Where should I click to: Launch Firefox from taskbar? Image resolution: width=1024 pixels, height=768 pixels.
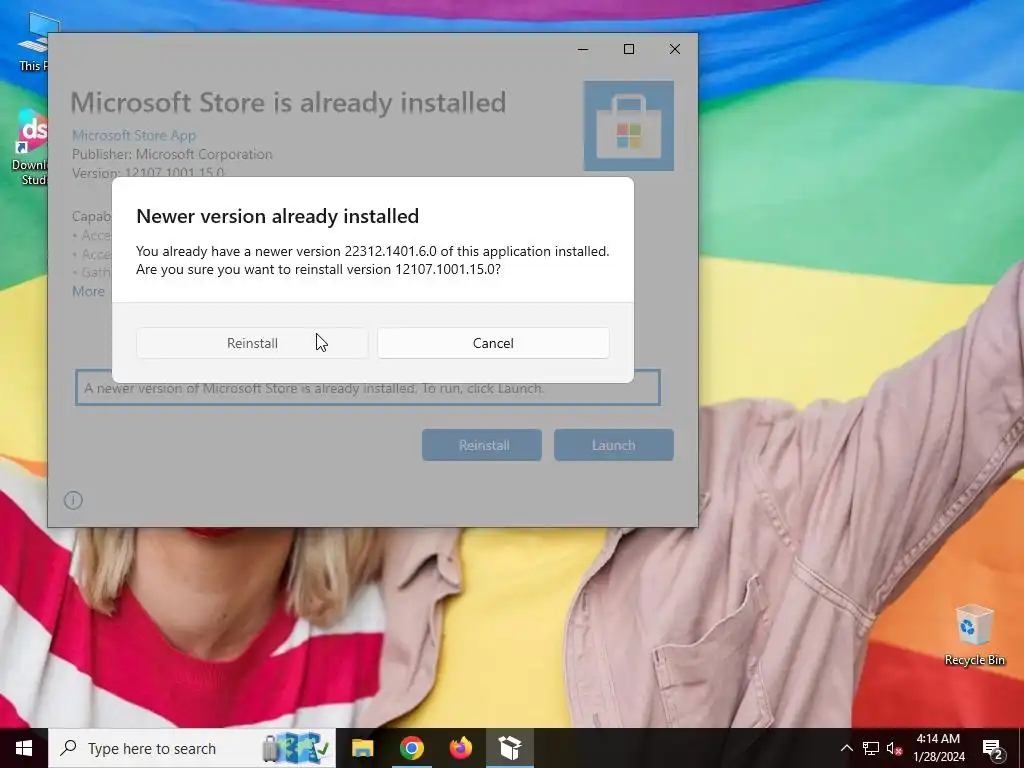(x=460, y=748)
